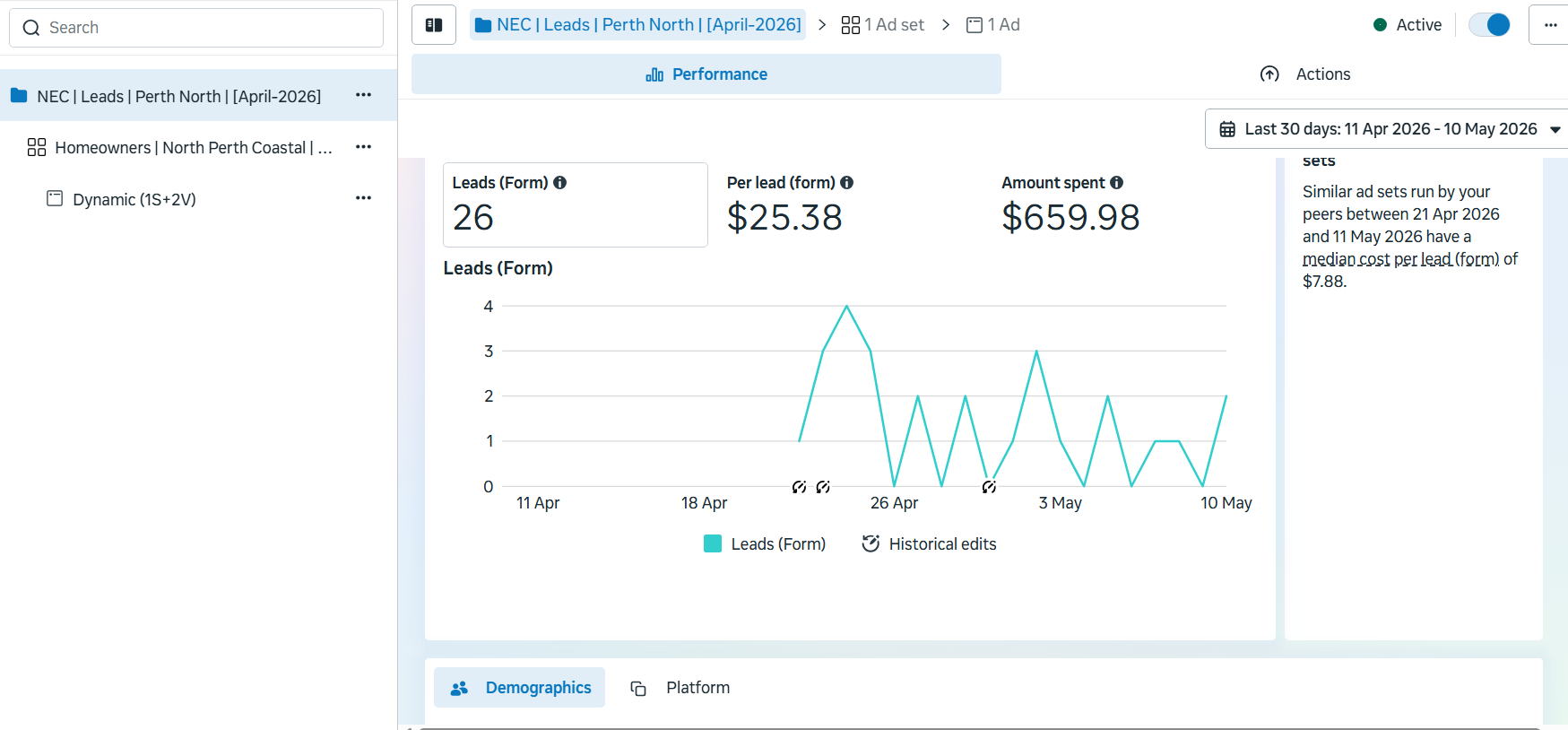Open the Actions tab
Image resolution: width=1568 pixels, height=730 pixels.
(x=1305, y=74)
